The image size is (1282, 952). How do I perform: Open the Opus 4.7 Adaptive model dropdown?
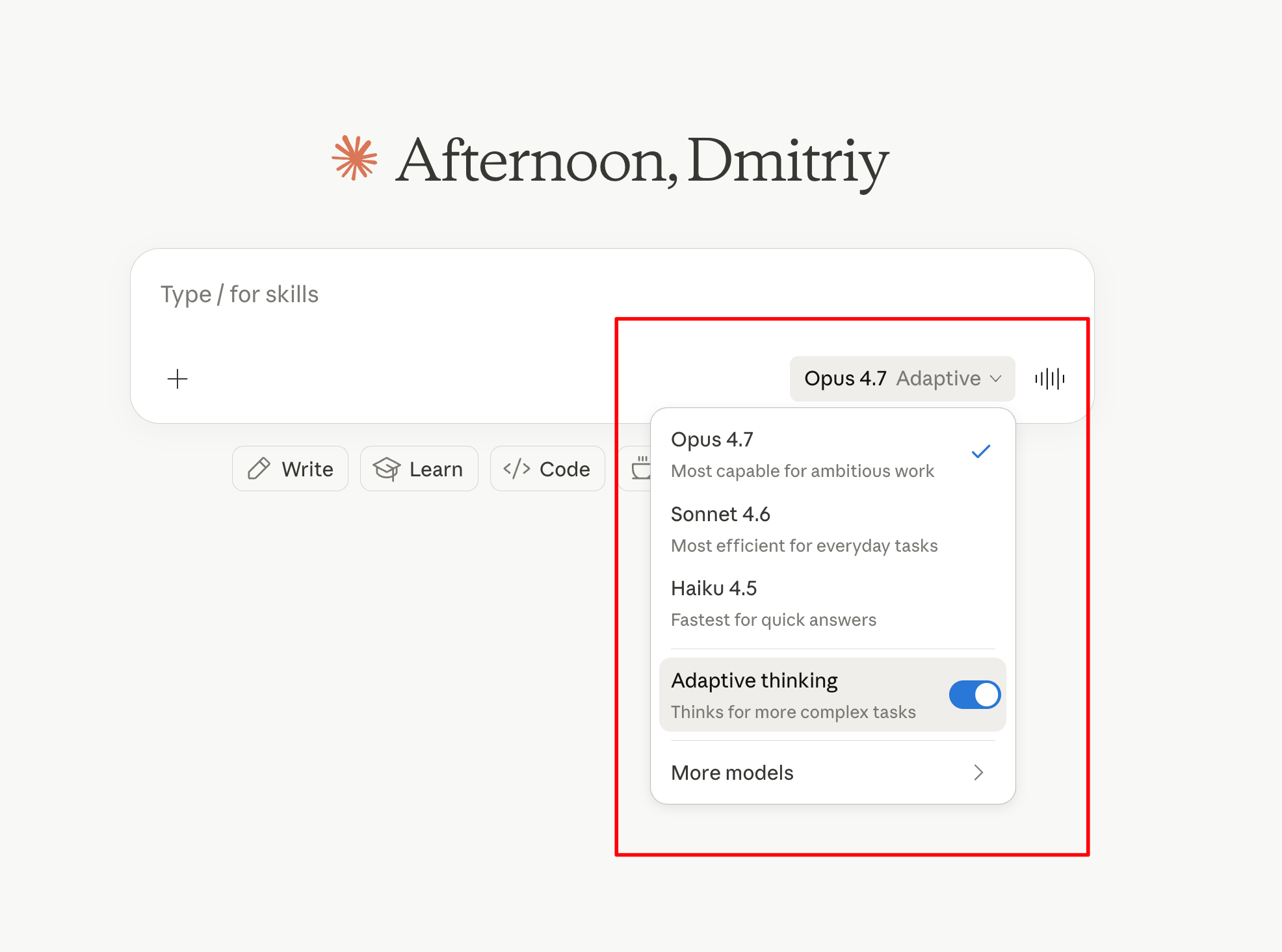coord(902,379)
